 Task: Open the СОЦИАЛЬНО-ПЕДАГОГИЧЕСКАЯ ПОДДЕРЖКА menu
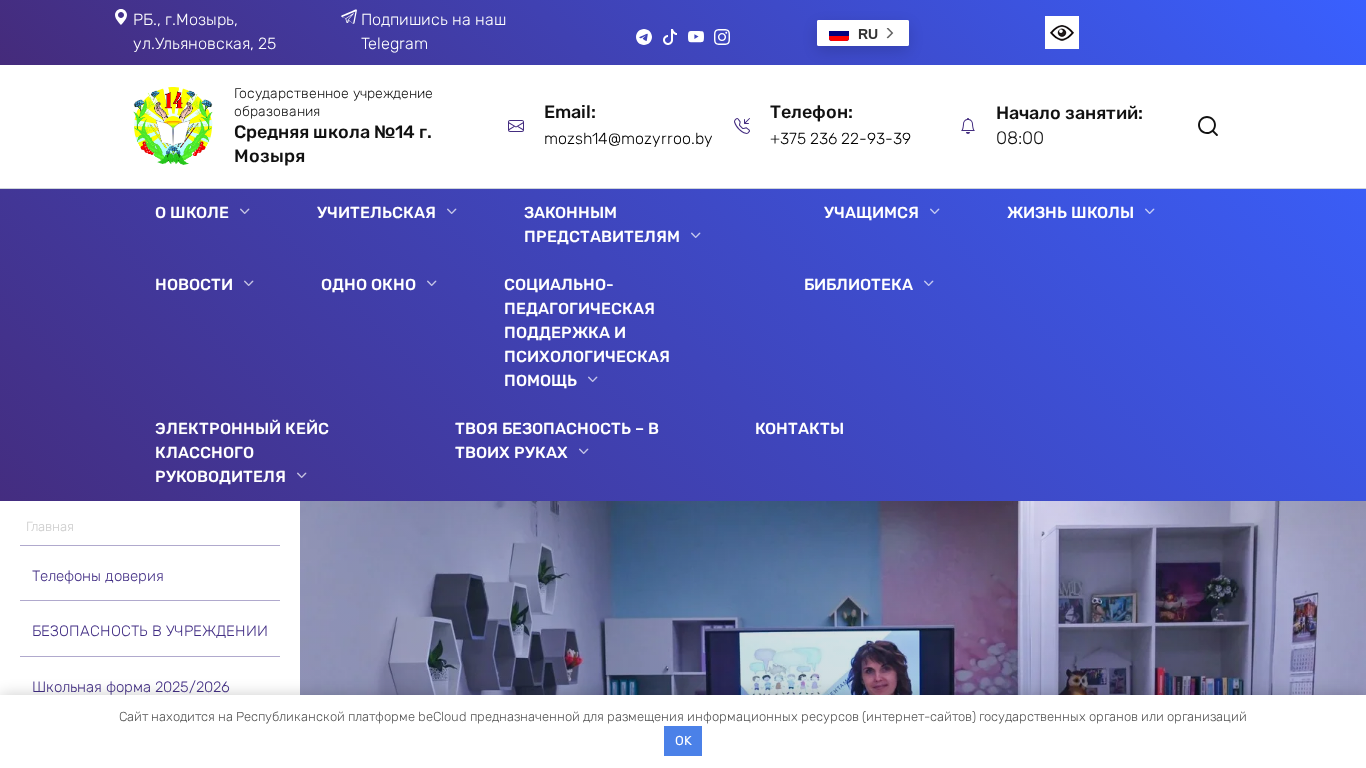(x=587, y=332)
